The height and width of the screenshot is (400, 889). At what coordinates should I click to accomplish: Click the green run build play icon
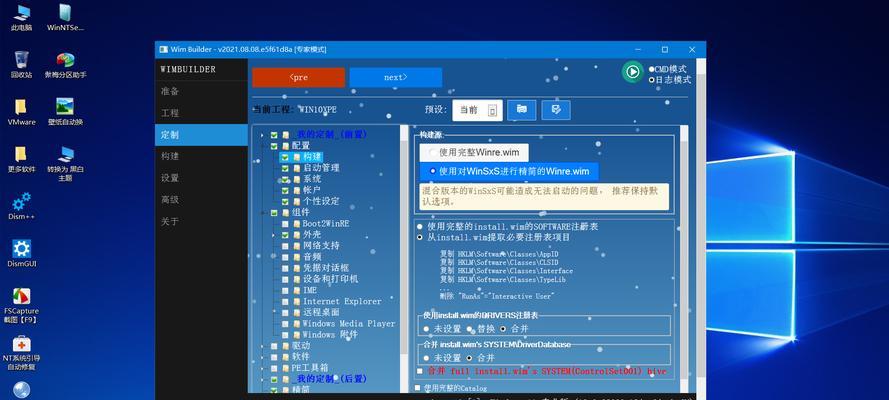point(632,72)
